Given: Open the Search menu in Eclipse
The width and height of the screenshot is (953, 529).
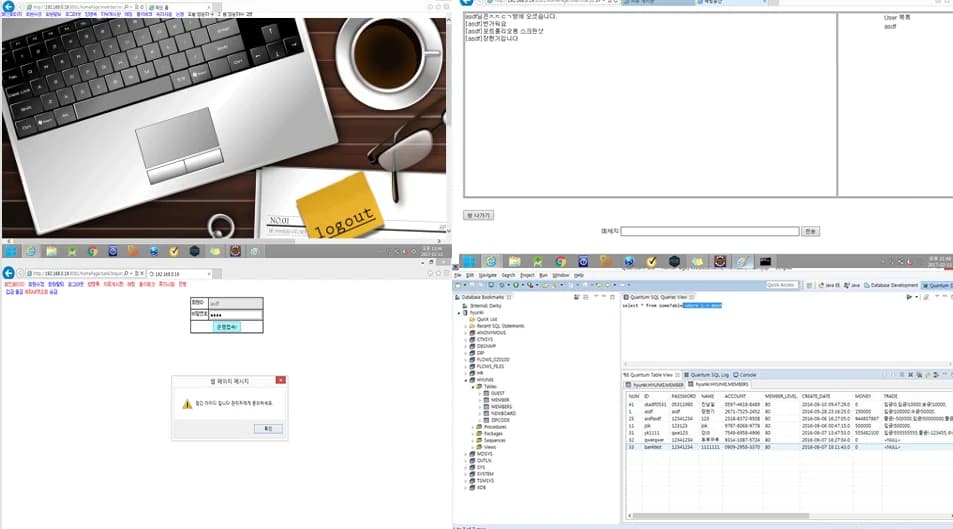Looking at the screenshot, I should click(x=509, y=275).
